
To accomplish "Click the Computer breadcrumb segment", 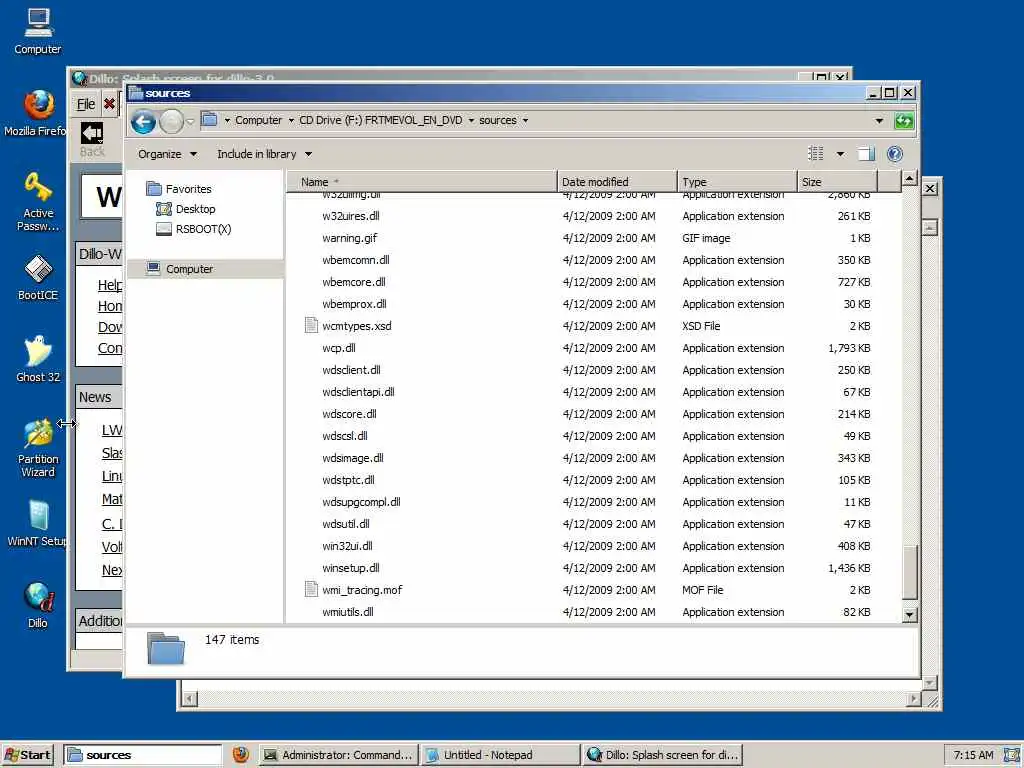I will click(259, 120).
